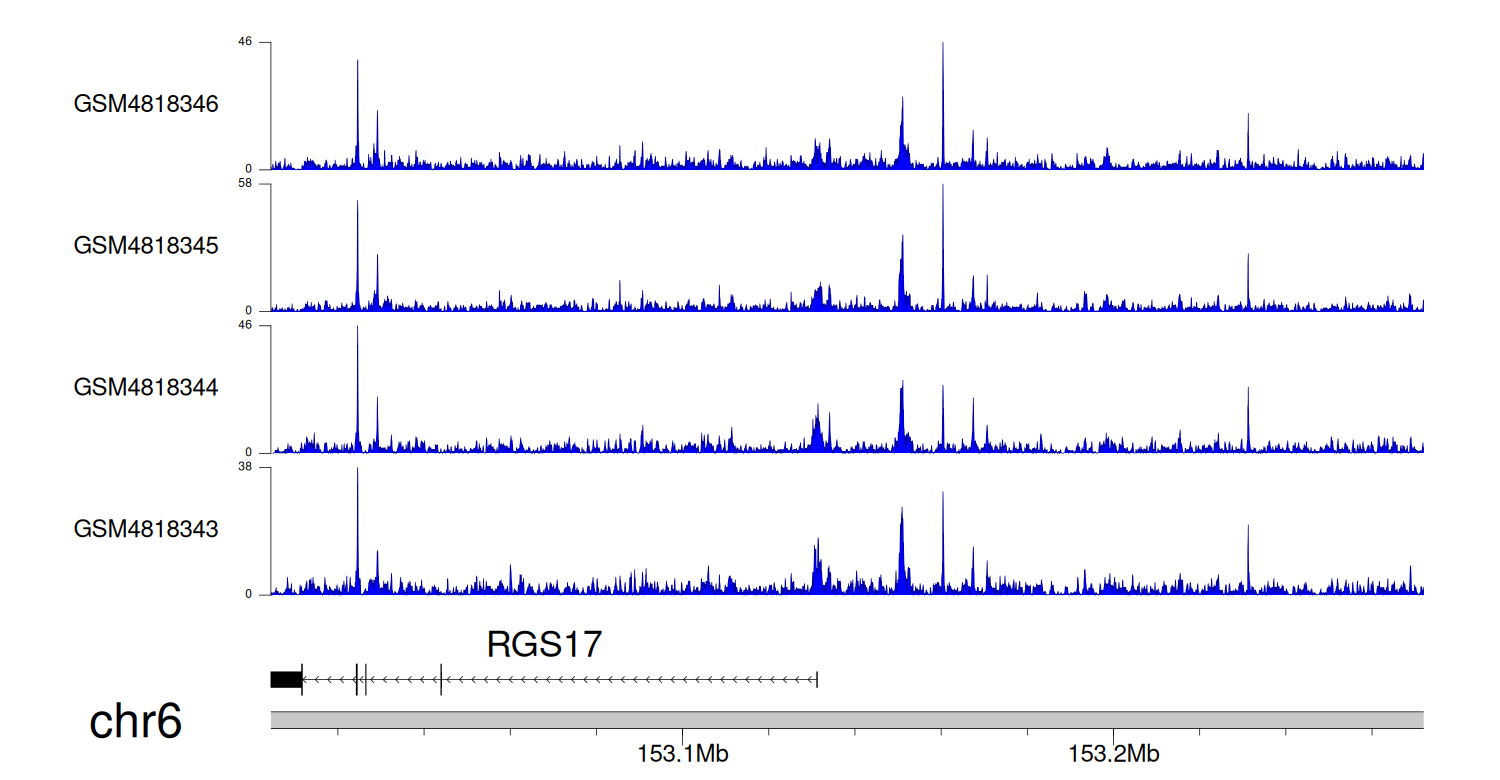1500x780 pixels.
Task: Click the y-axis maximum value 58
Action: 243,184
